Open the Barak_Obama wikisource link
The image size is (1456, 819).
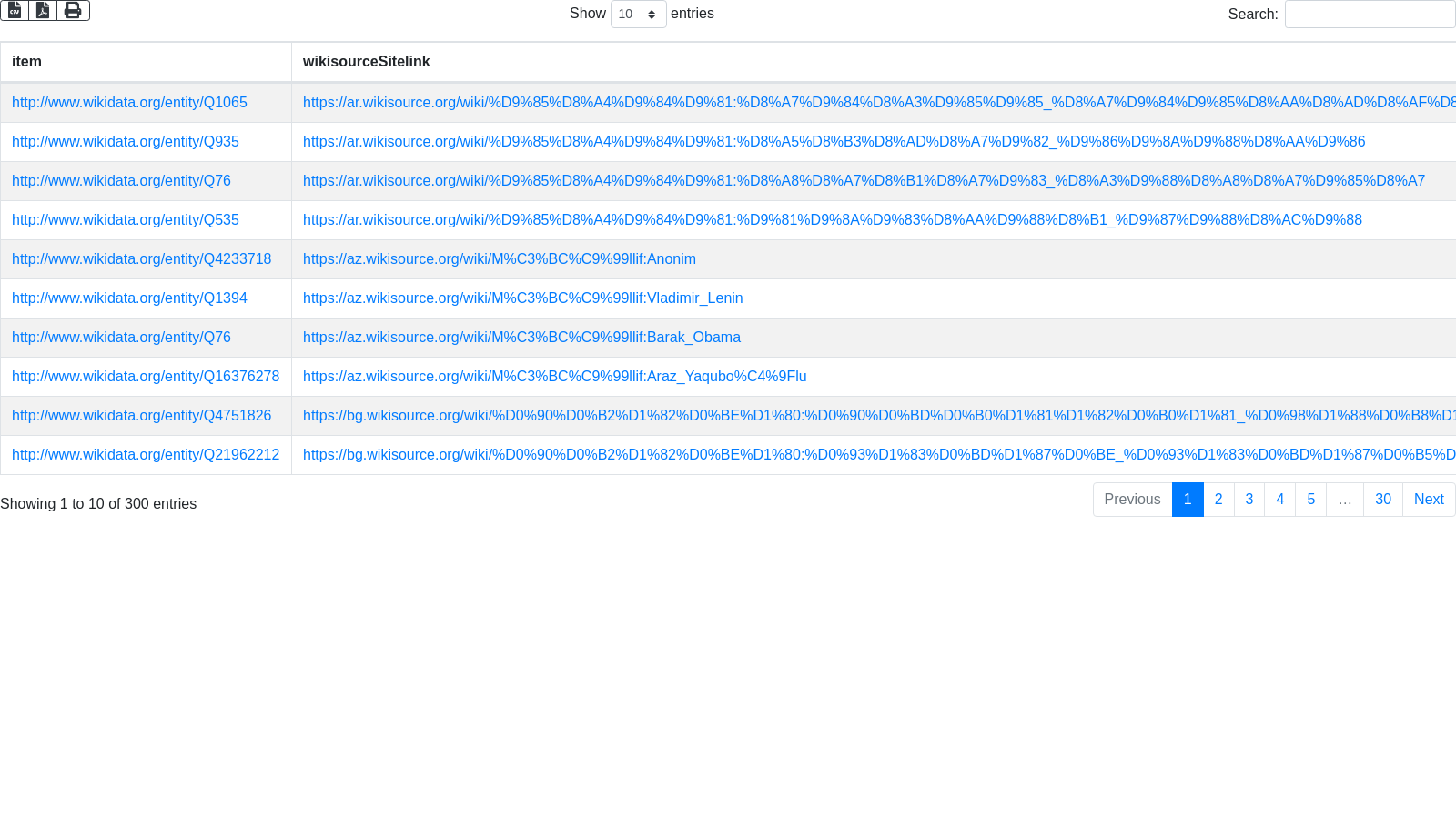521,338
